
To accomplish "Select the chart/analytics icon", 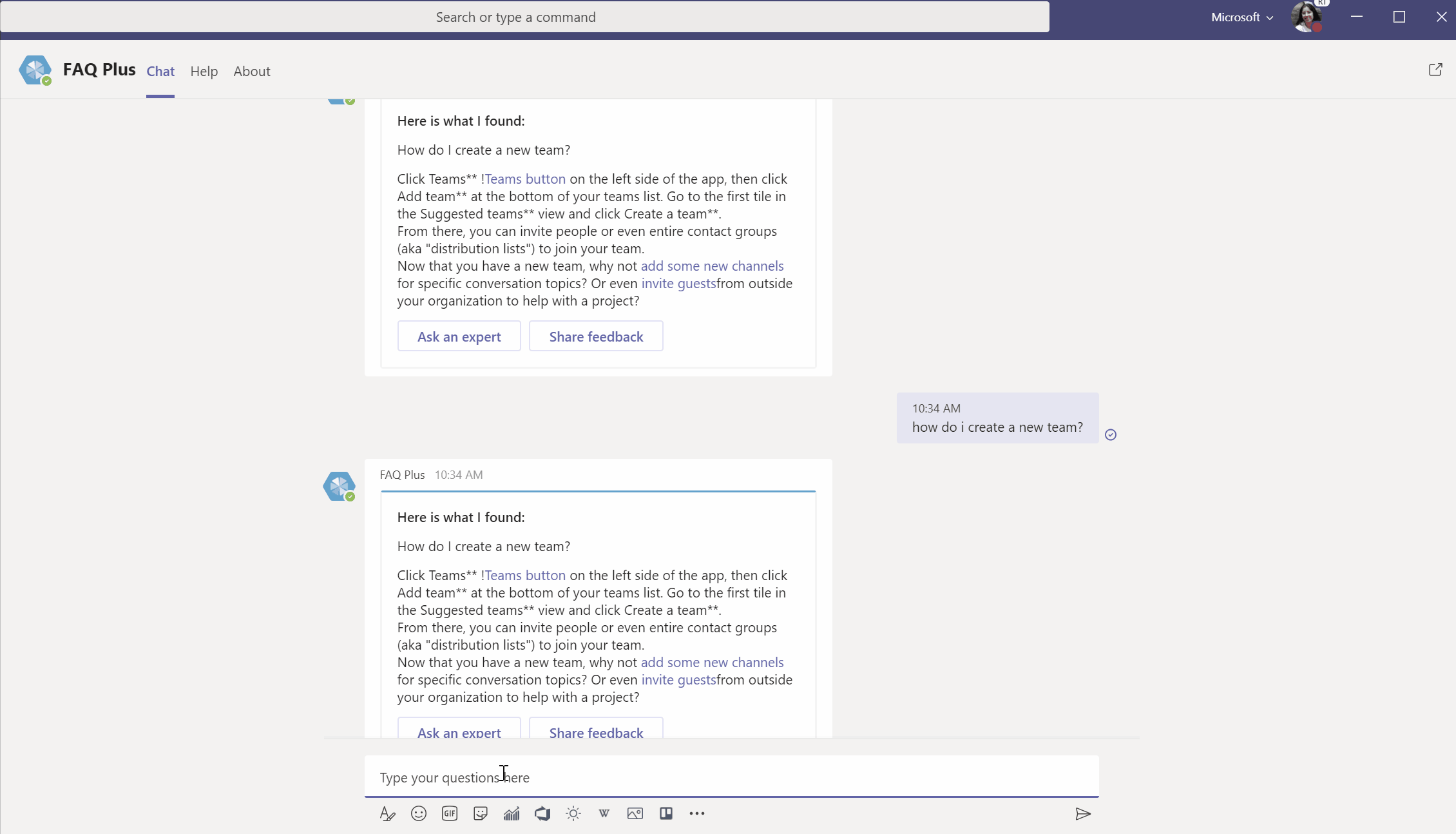I will [x=511, y=813].
